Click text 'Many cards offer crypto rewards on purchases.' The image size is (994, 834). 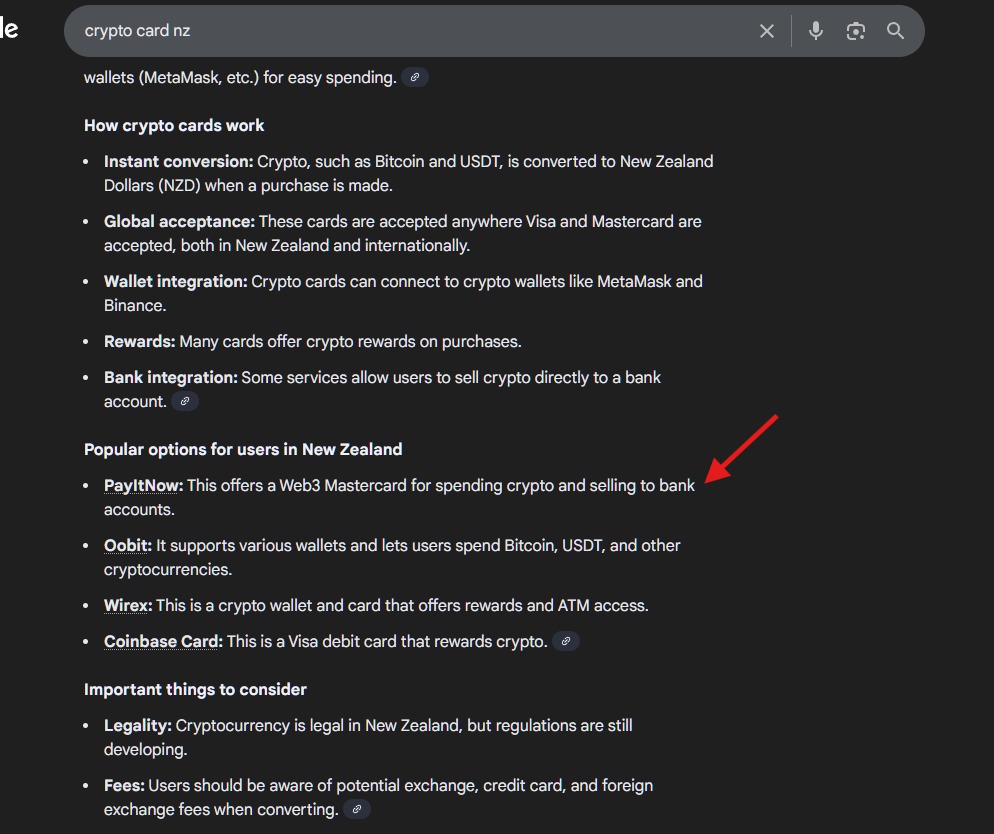pos(351,342)
